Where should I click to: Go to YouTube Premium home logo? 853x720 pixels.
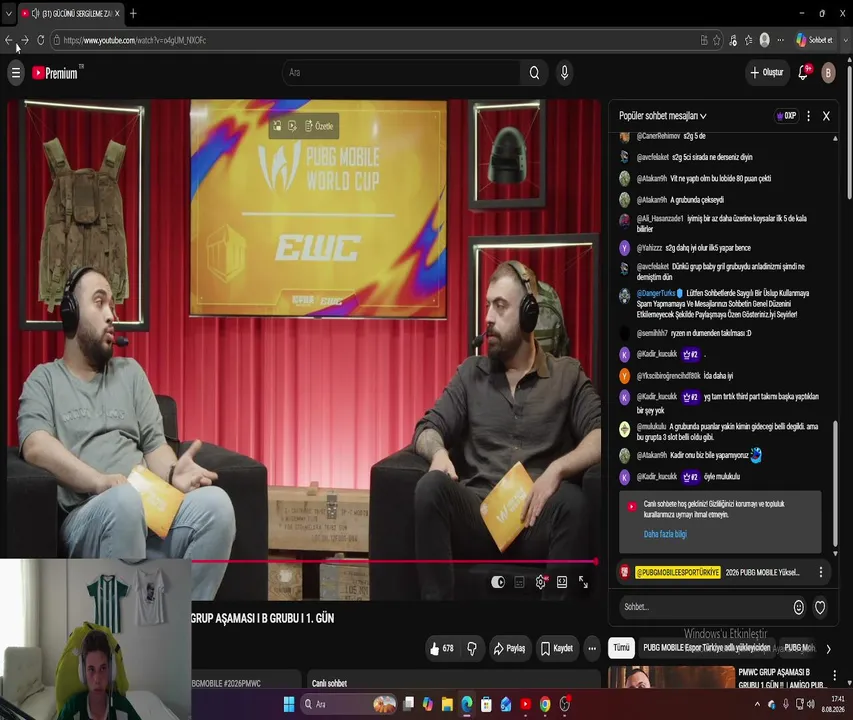tap(57, 72)
